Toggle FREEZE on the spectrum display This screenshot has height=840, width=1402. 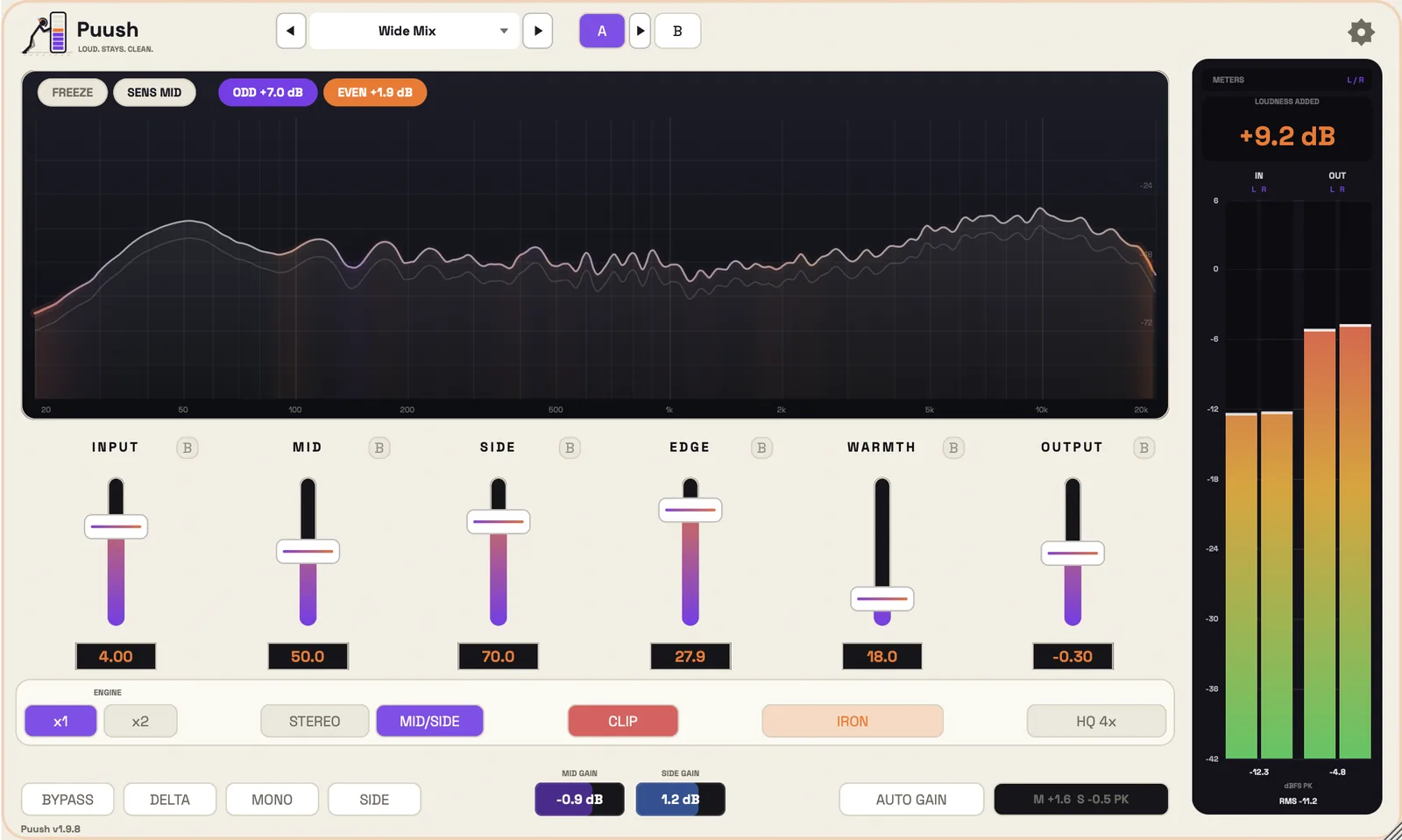(x=72, y=92)
